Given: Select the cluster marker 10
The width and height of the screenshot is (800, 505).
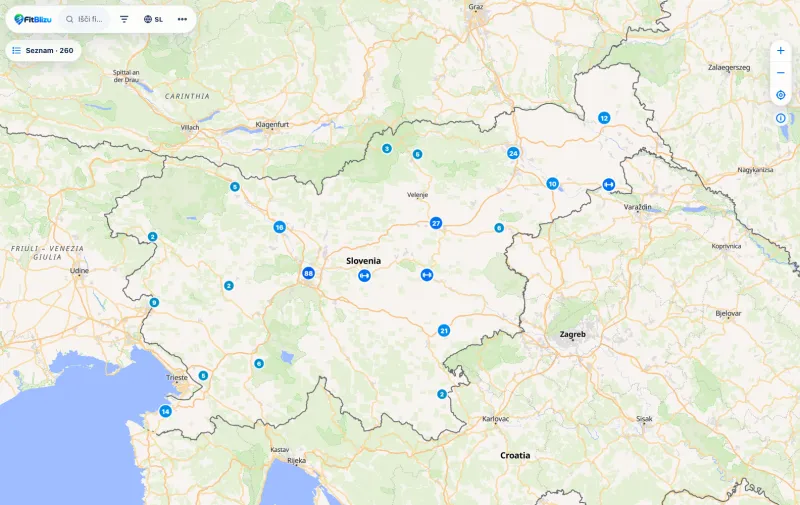Looking at the screenshot, I should pos(553,184).
